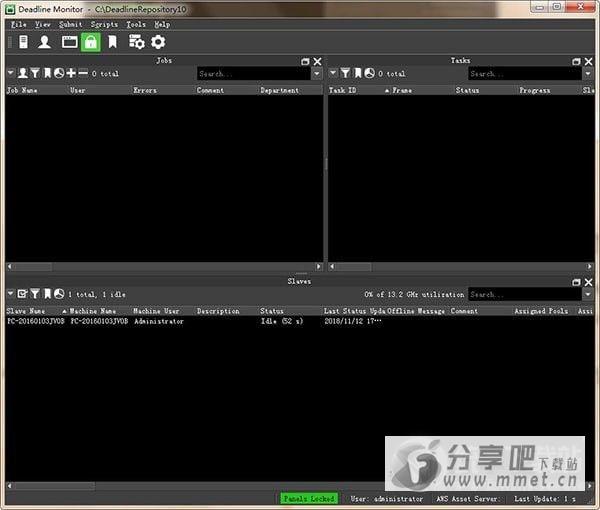Click the Panels Locked status indicator
This screenshot has height=510, width=600.
(309, 499)
